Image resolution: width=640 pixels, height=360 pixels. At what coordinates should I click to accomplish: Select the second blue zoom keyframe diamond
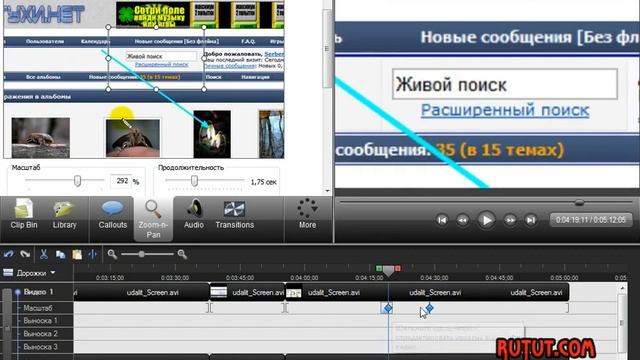[429, 308]
